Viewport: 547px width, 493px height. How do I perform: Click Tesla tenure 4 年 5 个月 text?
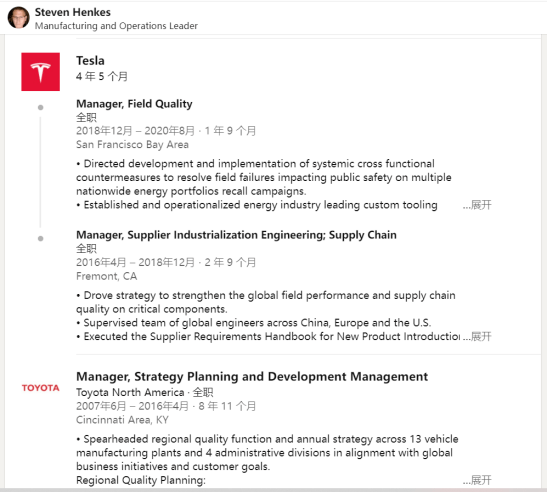[x=102, y=76]
